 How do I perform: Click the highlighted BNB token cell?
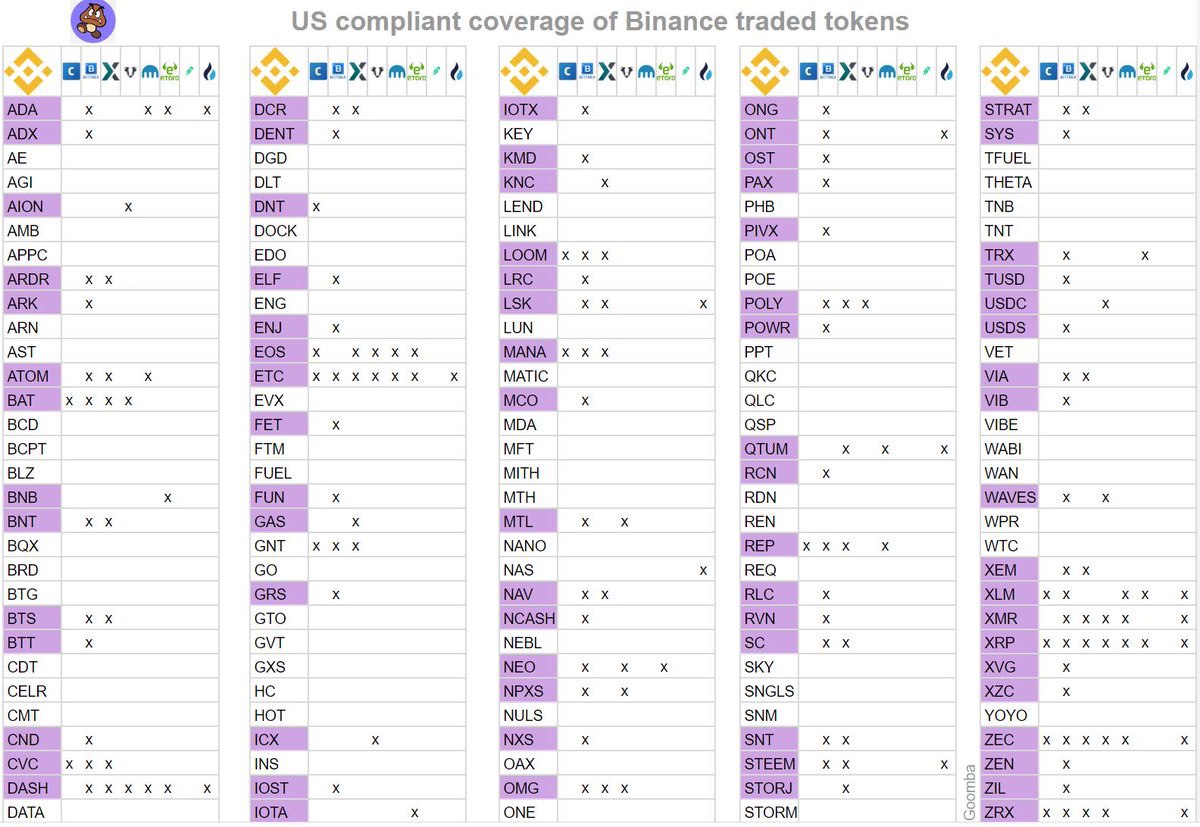[x=33, y=497]
